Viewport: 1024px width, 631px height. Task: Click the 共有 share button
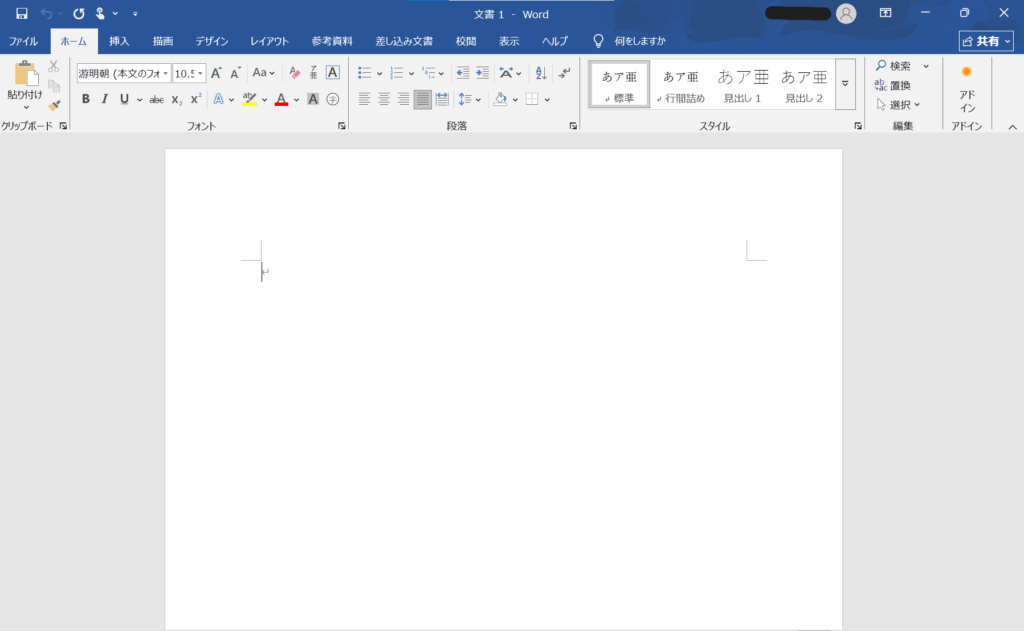(985, 41)
